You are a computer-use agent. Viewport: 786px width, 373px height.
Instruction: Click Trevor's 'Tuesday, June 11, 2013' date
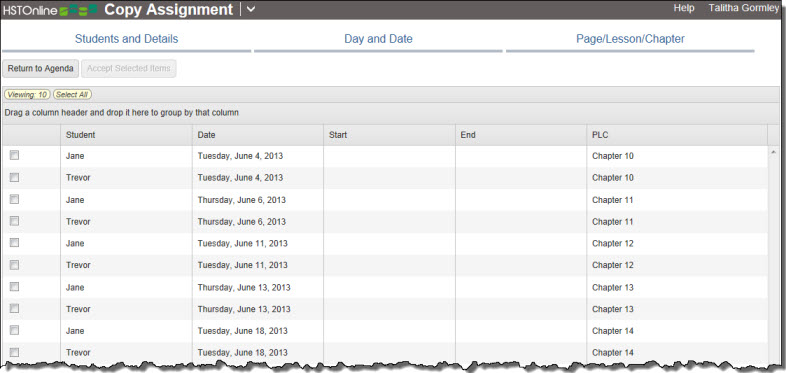[x=243, y=265]
